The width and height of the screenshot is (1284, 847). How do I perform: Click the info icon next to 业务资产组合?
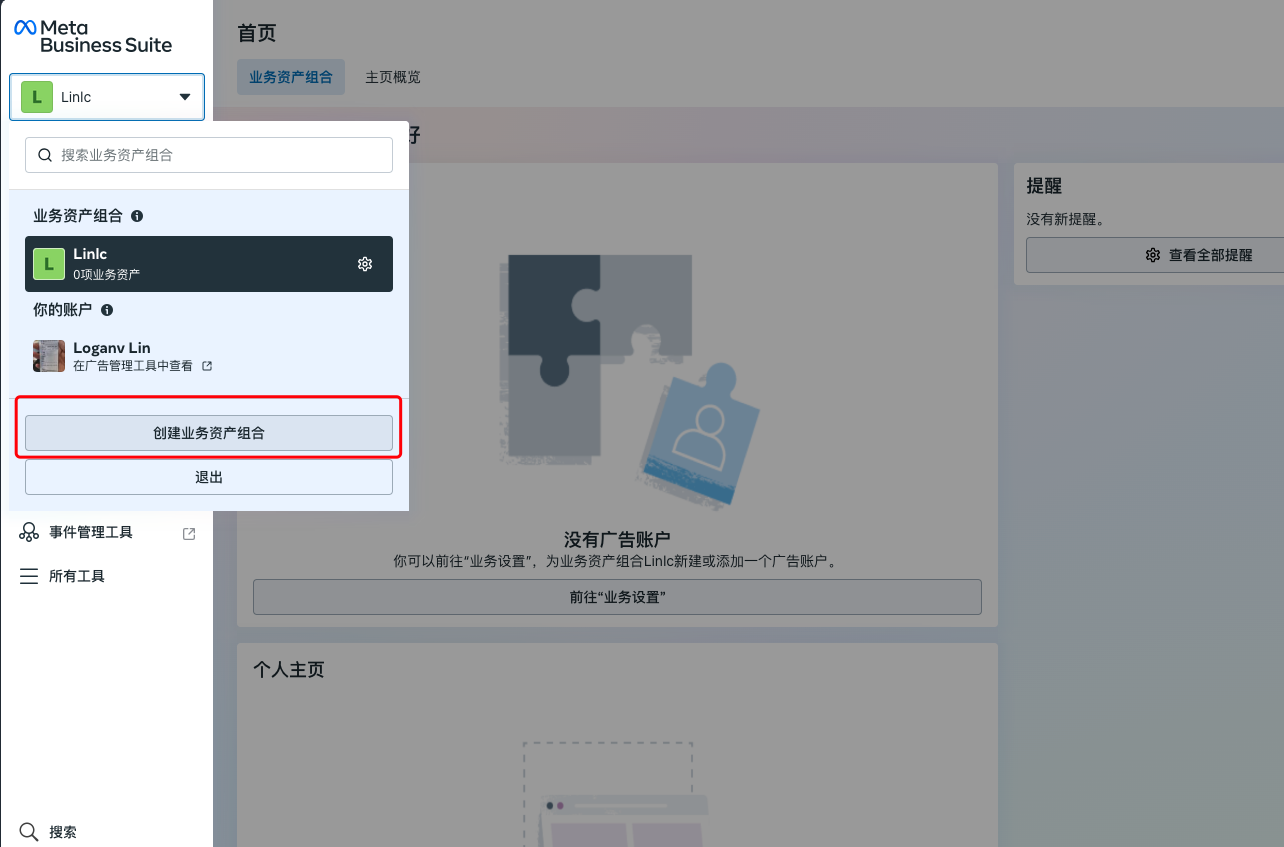point(137,216)
